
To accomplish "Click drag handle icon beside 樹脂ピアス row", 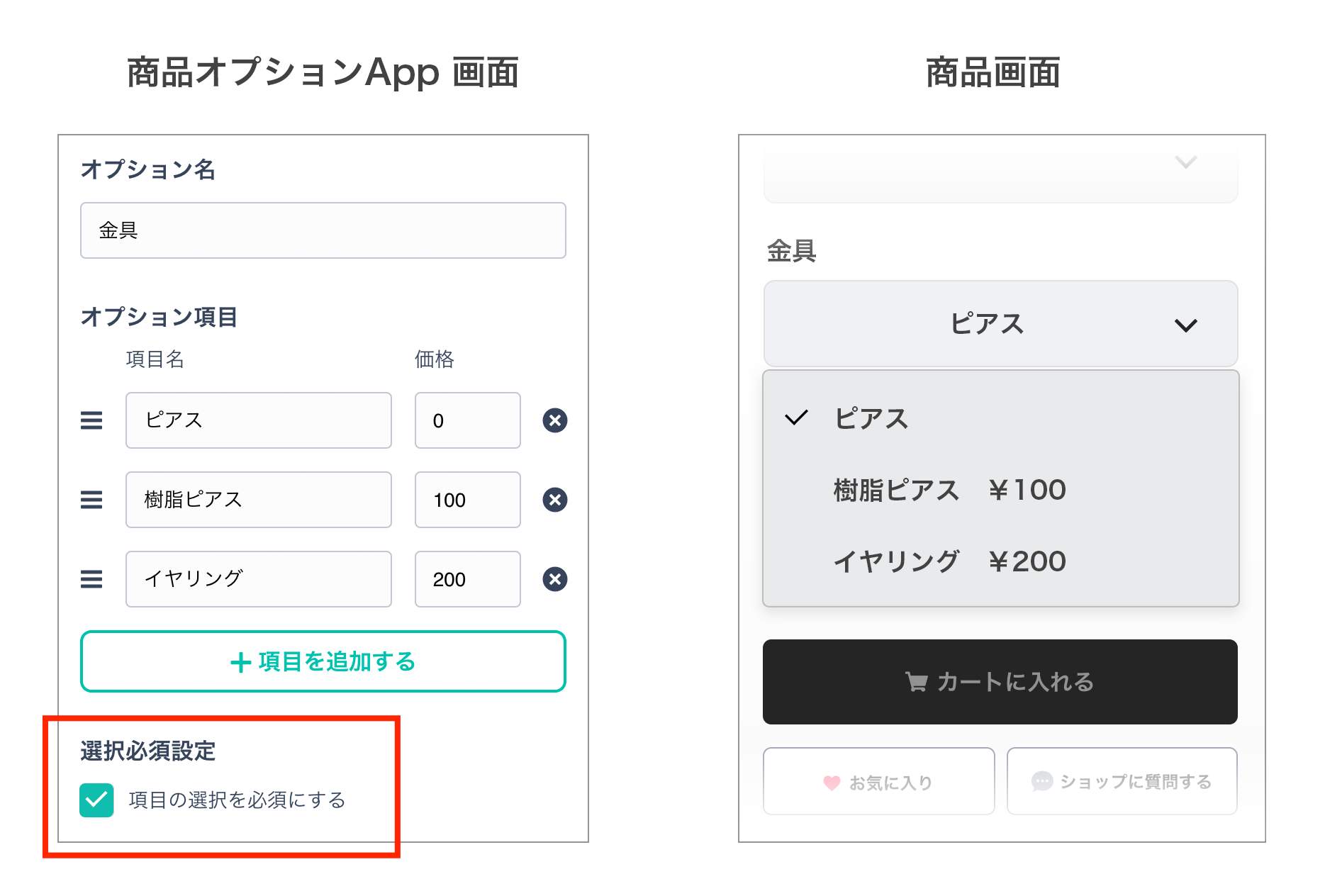I will click(91, 500).
